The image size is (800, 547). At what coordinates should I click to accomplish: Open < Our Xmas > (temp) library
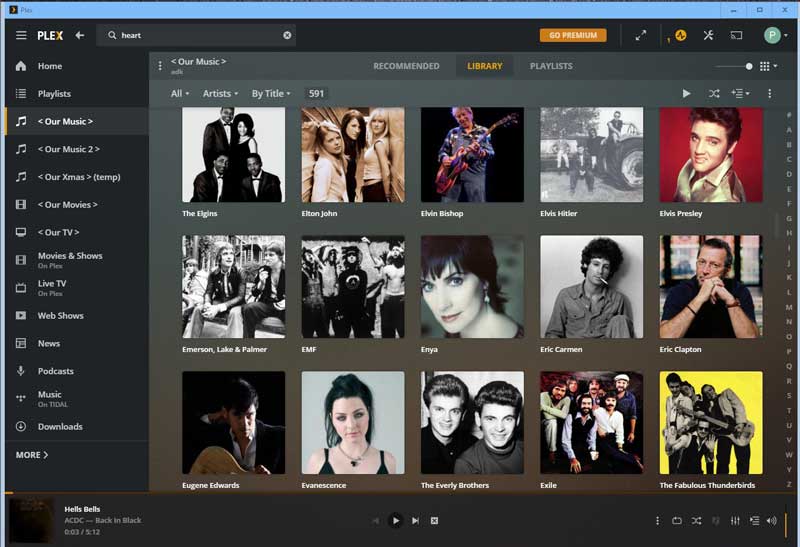[x=77, y=177]
